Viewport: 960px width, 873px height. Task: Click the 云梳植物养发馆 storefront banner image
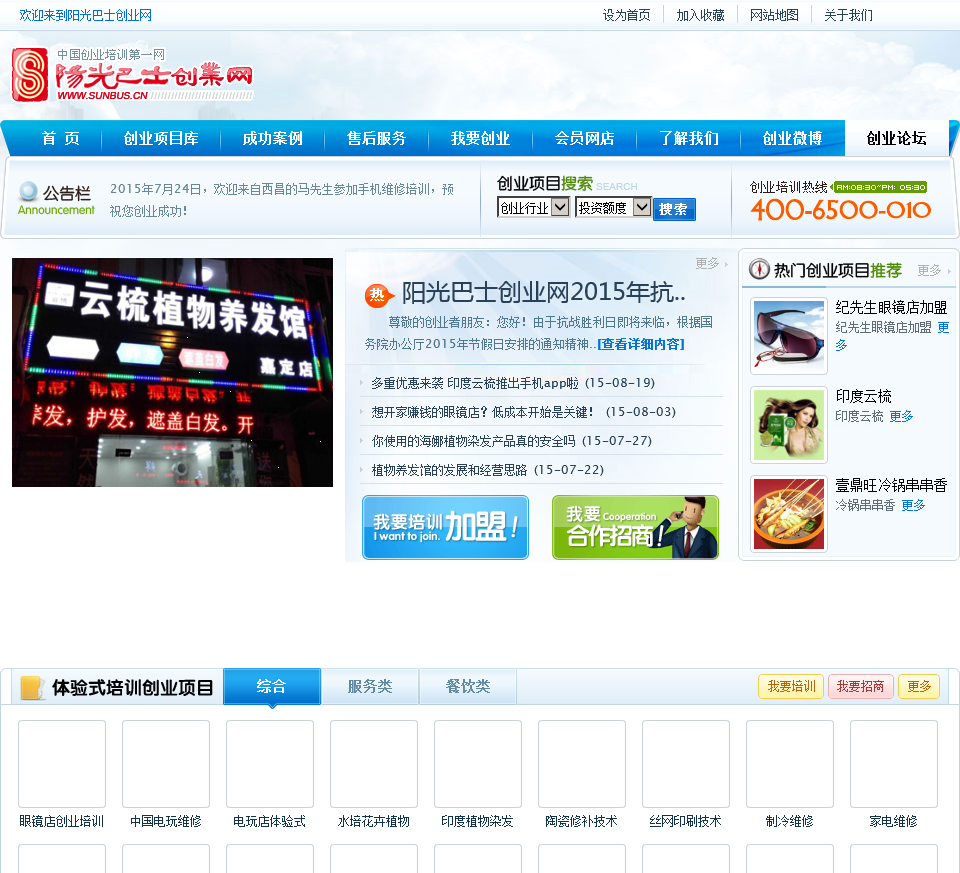coord(173,372)
